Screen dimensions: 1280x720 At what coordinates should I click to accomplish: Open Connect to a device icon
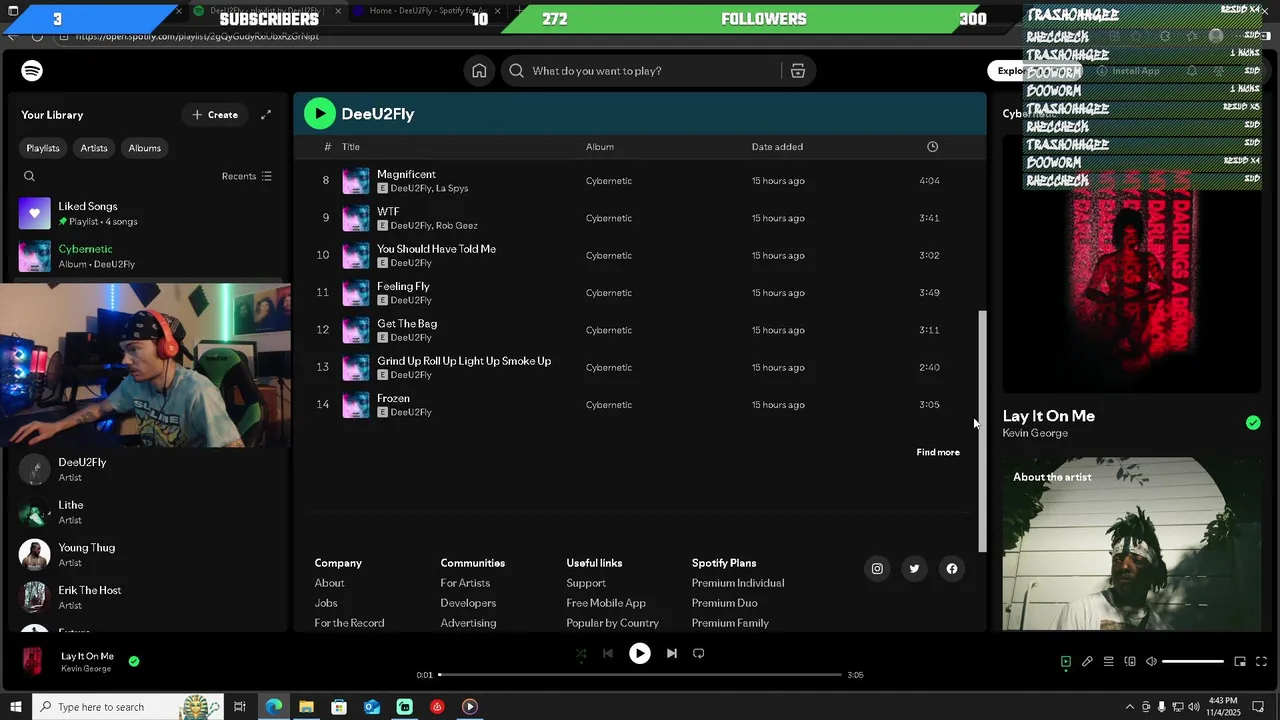point(1130,662)
